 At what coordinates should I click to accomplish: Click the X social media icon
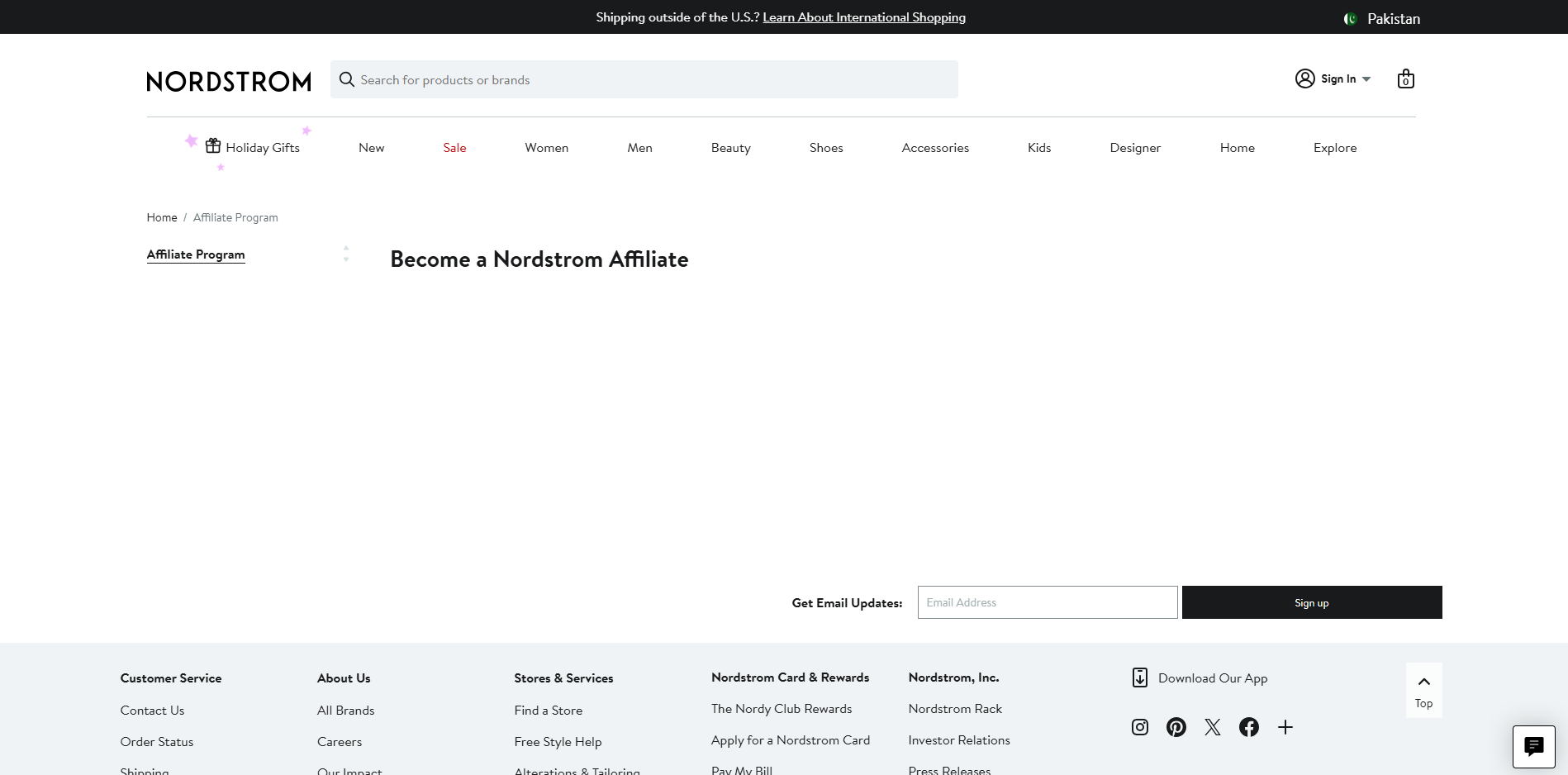1212,727
